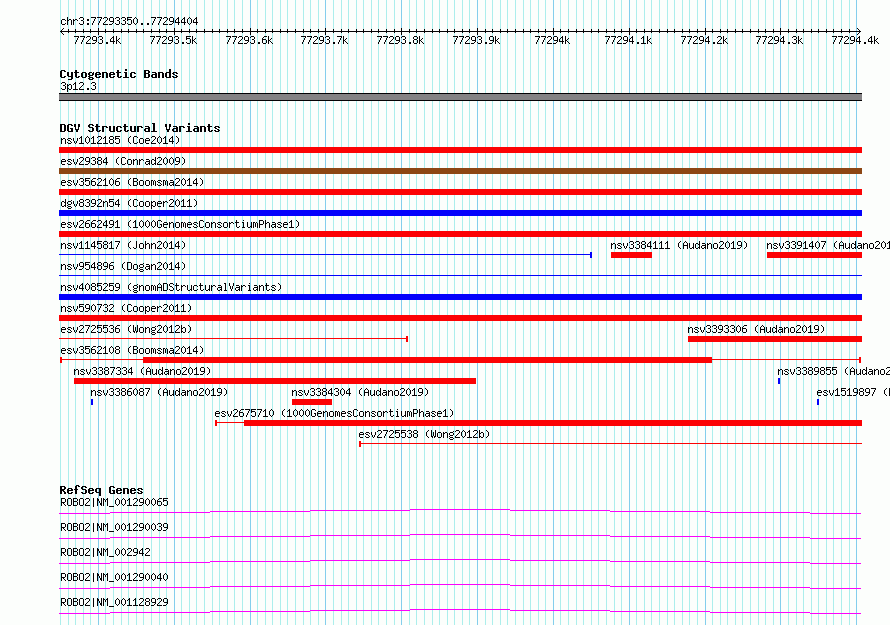Select the nsv3387334 (Audano2019) label
Screen dimensions: 890x625
[142, 371]
